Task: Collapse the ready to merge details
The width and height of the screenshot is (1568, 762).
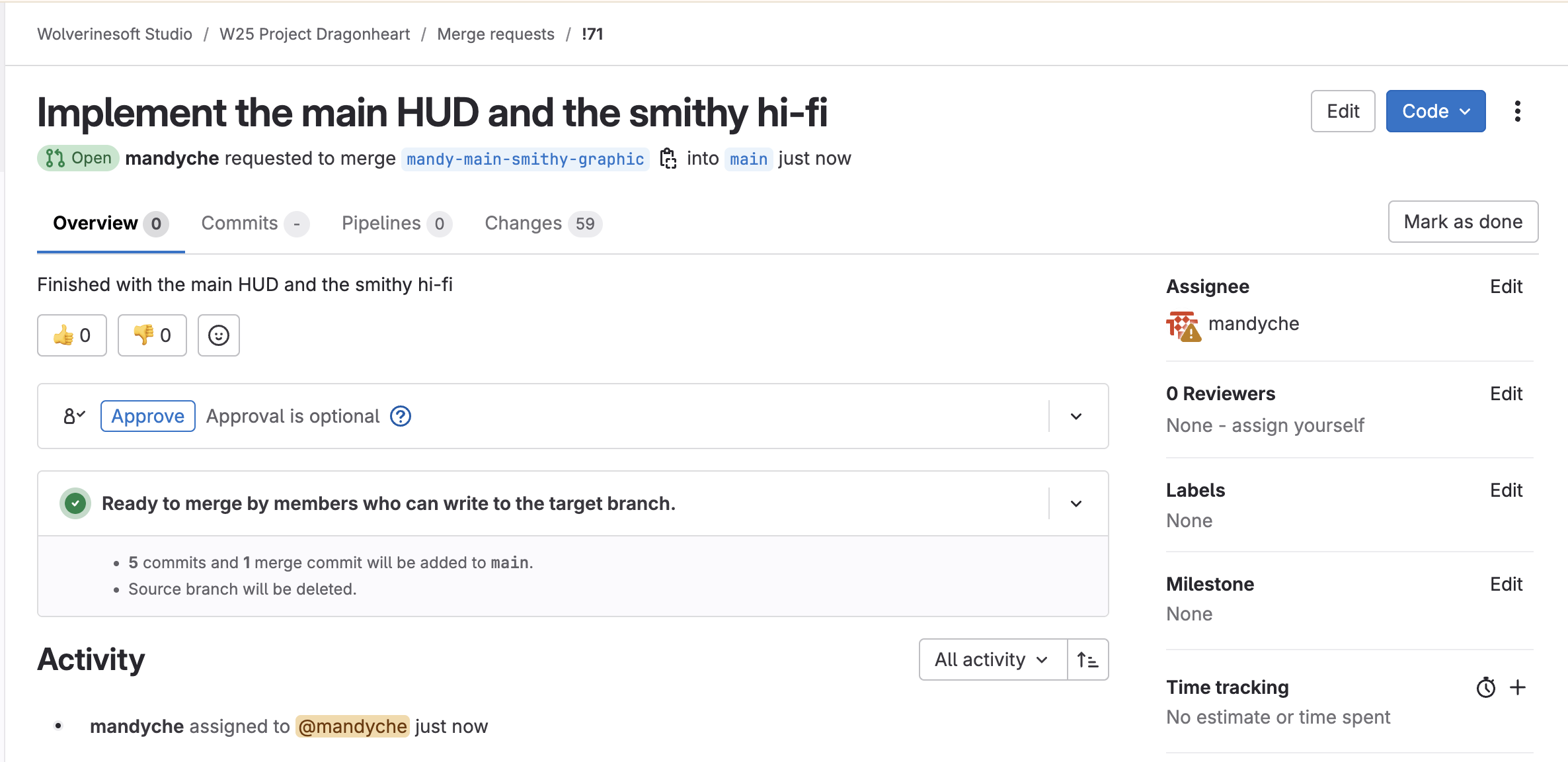Action: point(1076,503)
